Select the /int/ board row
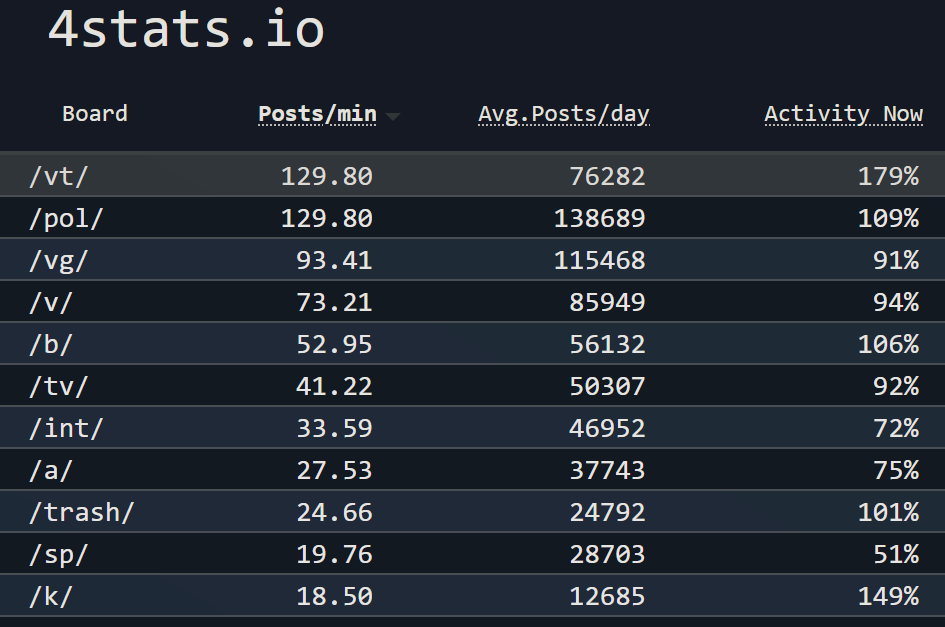The width and height of the screenshot is (945, 627). click(472, 427)
